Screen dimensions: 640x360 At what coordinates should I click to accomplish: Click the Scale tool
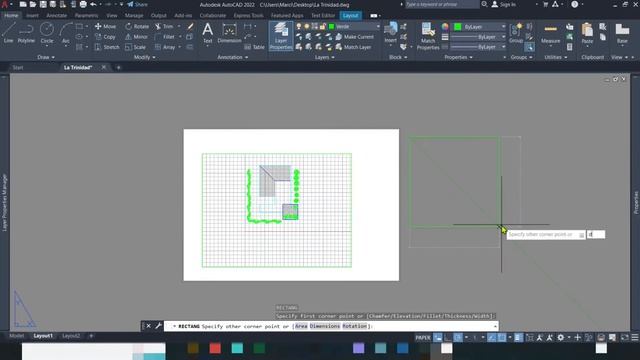coord(135,47)
